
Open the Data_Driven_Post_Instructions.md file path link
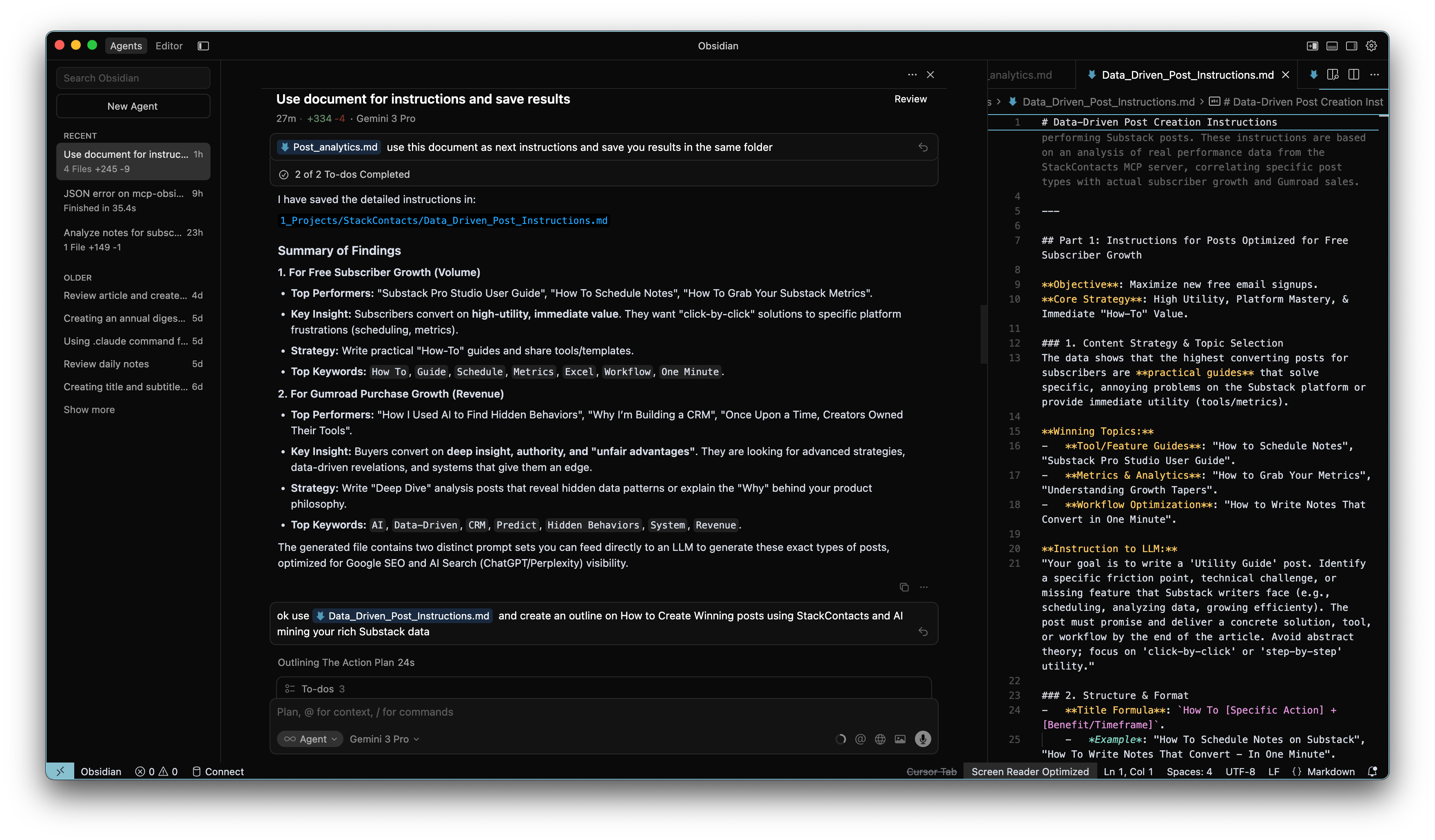(x=443, y=220)
